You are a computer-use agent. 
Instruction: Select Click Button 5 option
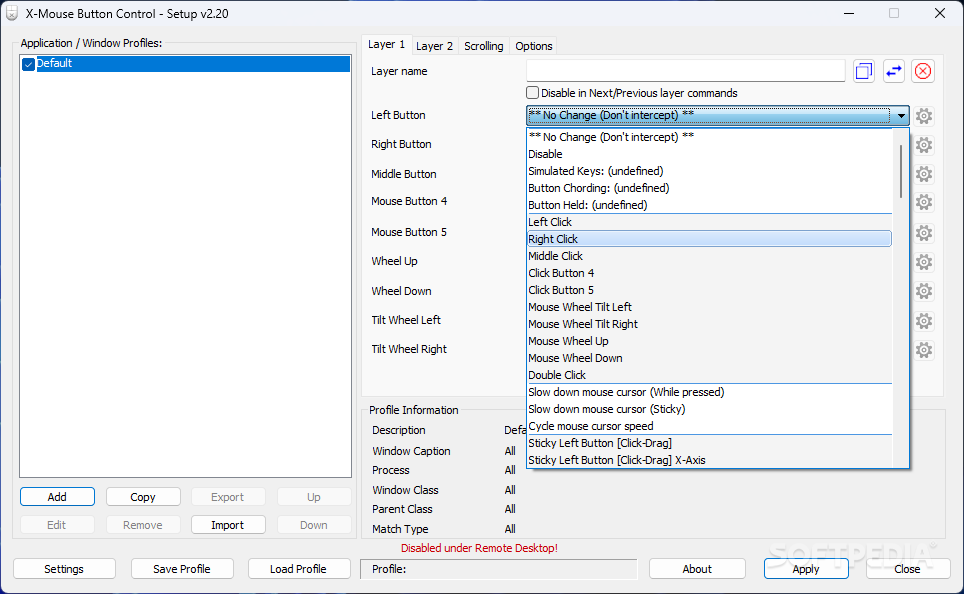pyautogui.click(x=709, y=290)
